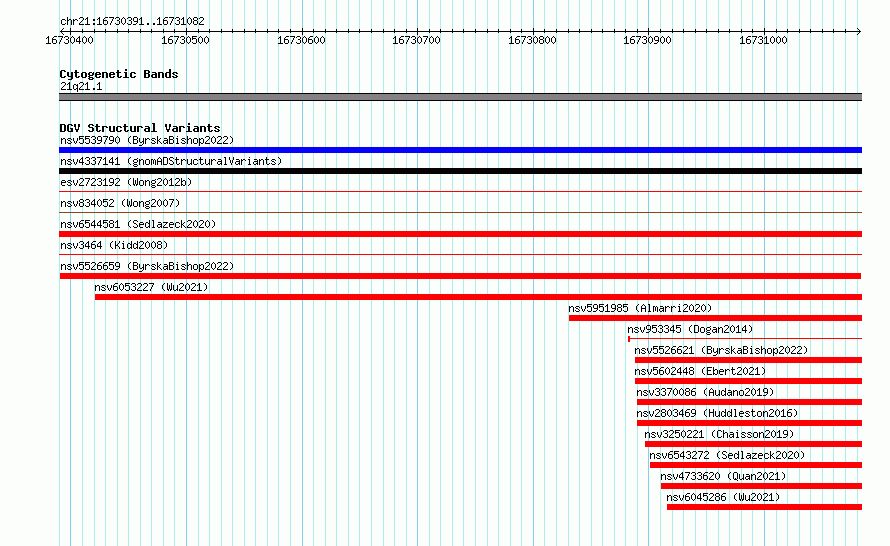Click the nsv4337141 (gnomADStructuralVariants) label
Screen dimensions: 890x546
click(171, 161)
